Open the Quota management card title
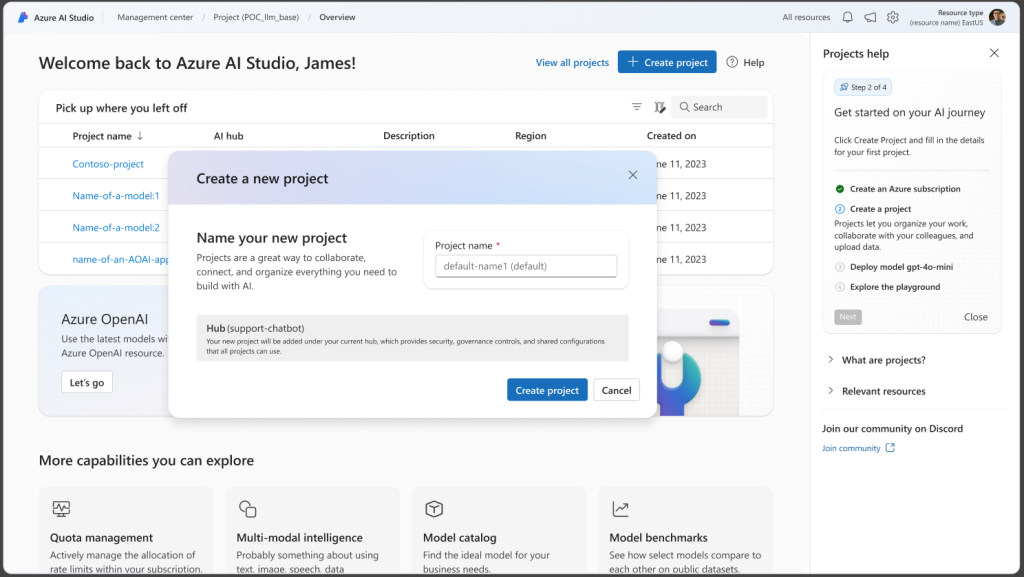 [101, 537]
